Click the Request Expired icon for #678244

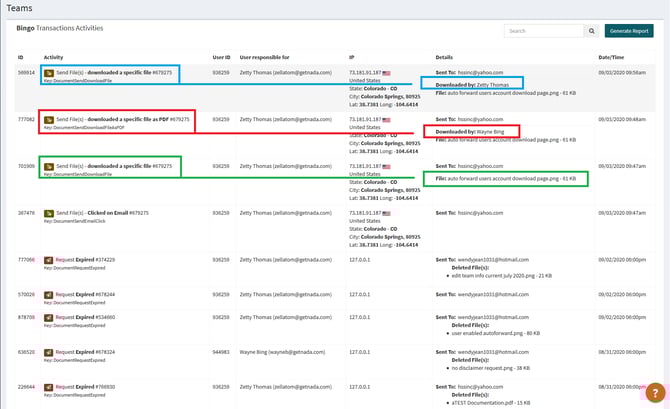[48, 294]
